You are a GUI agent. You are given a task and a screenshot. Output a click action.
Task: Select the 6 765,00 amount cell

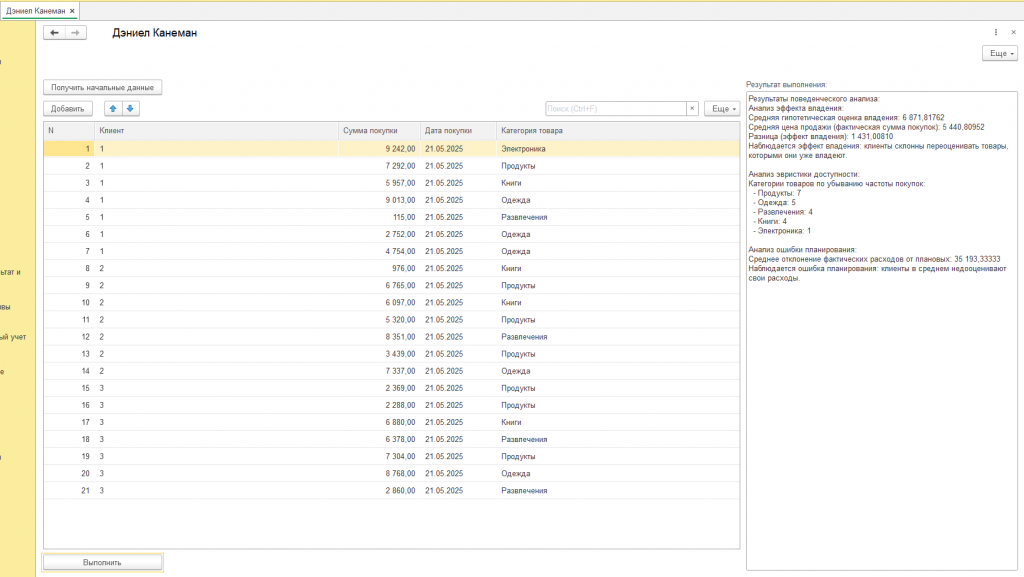379,285
